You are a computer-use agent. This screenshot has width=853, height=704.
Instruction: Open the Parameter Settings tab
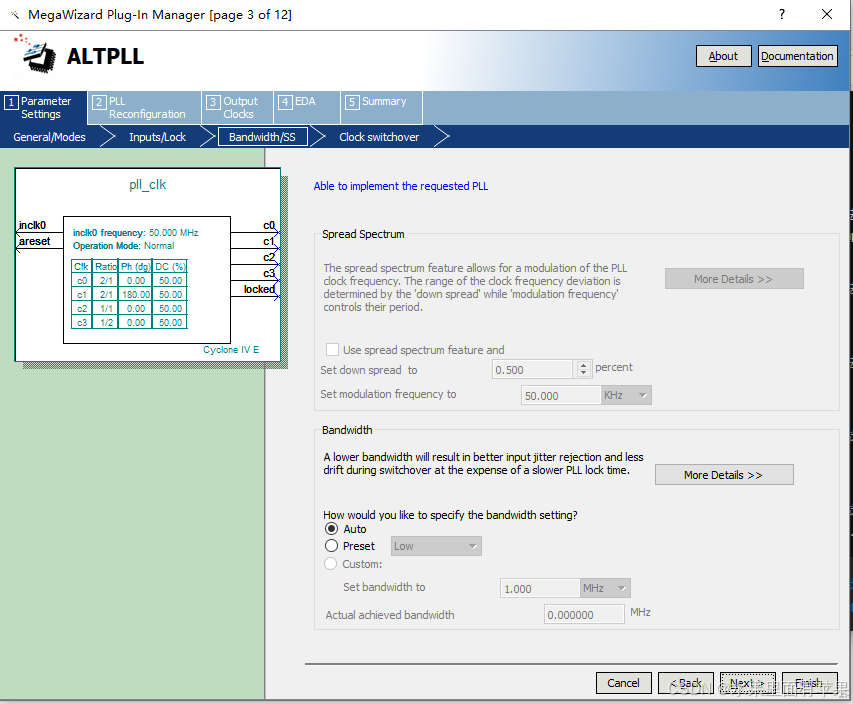coord(44,108)
